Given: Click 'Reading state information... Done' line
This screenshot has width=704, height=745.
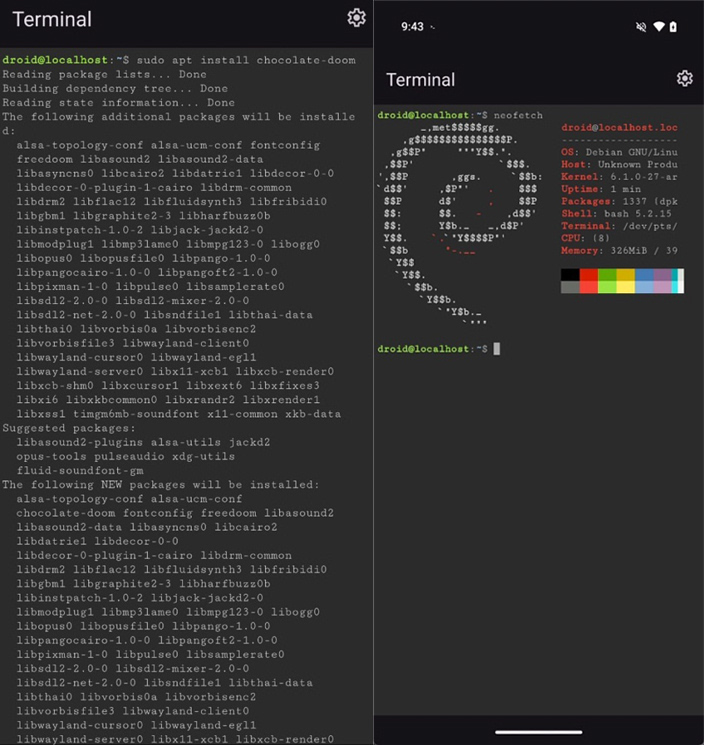Looking at the screenshot, I should click(x=119, y=103).
